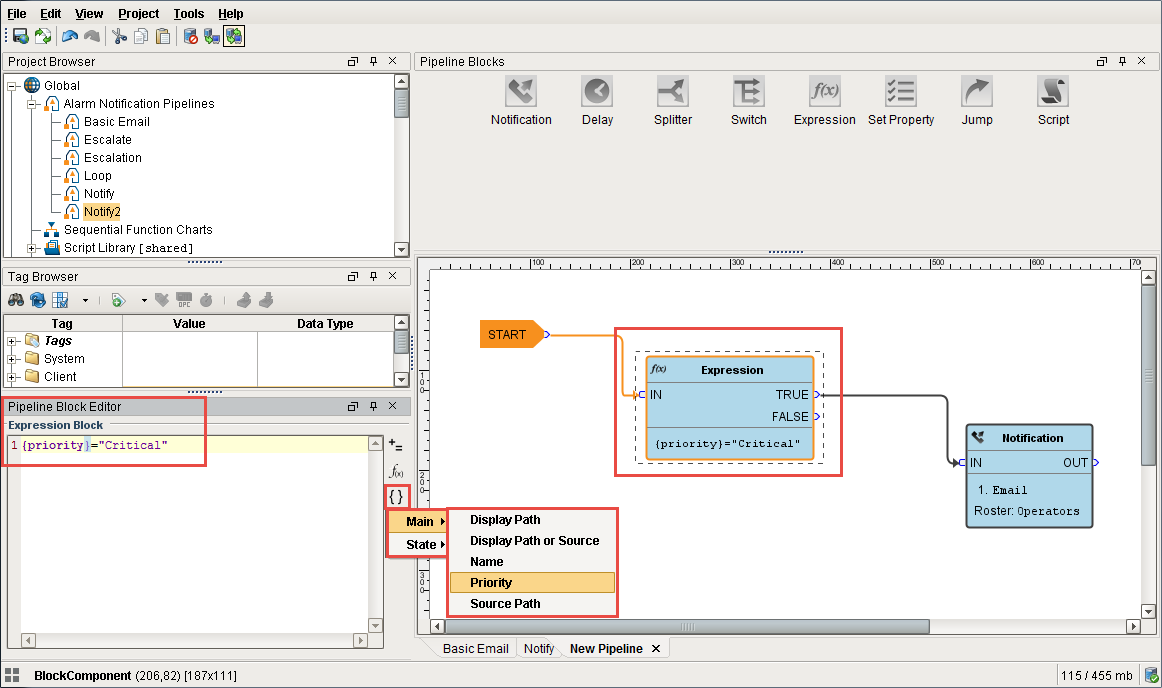
Task: Choose Source Path from the submenu
Action: click(x=532, y=603)
